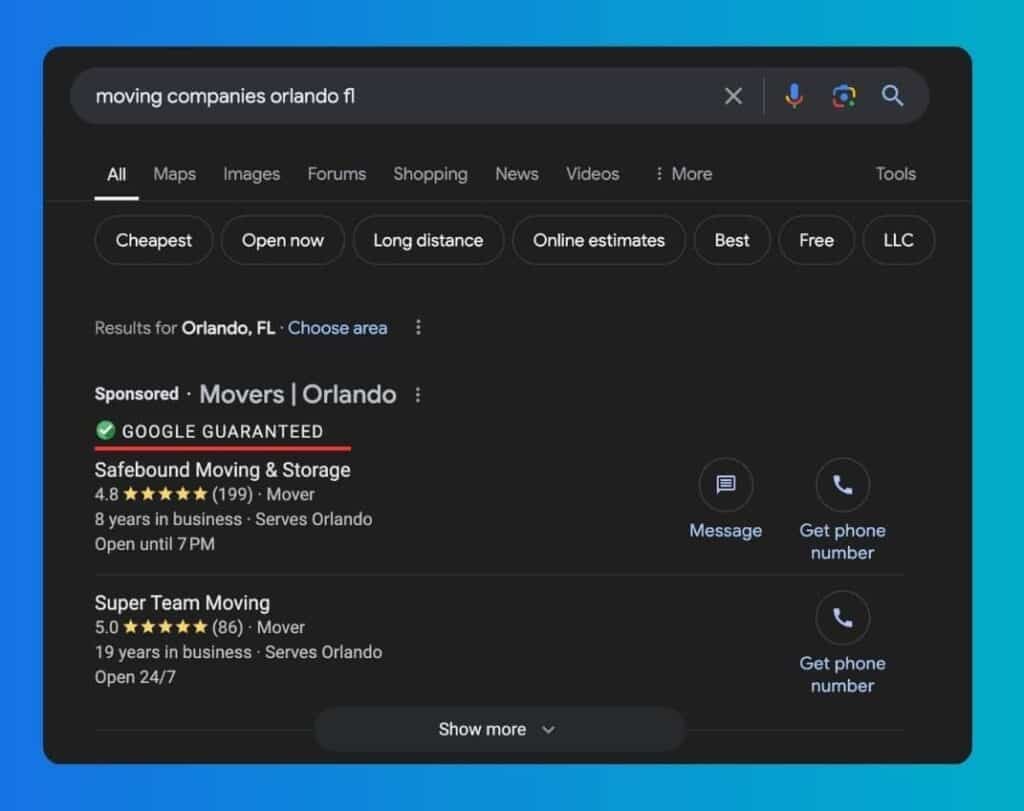This screenshot has width=1024, height=811.
Task: Apply the LLC filter chip
Action: tap(898, 240)
